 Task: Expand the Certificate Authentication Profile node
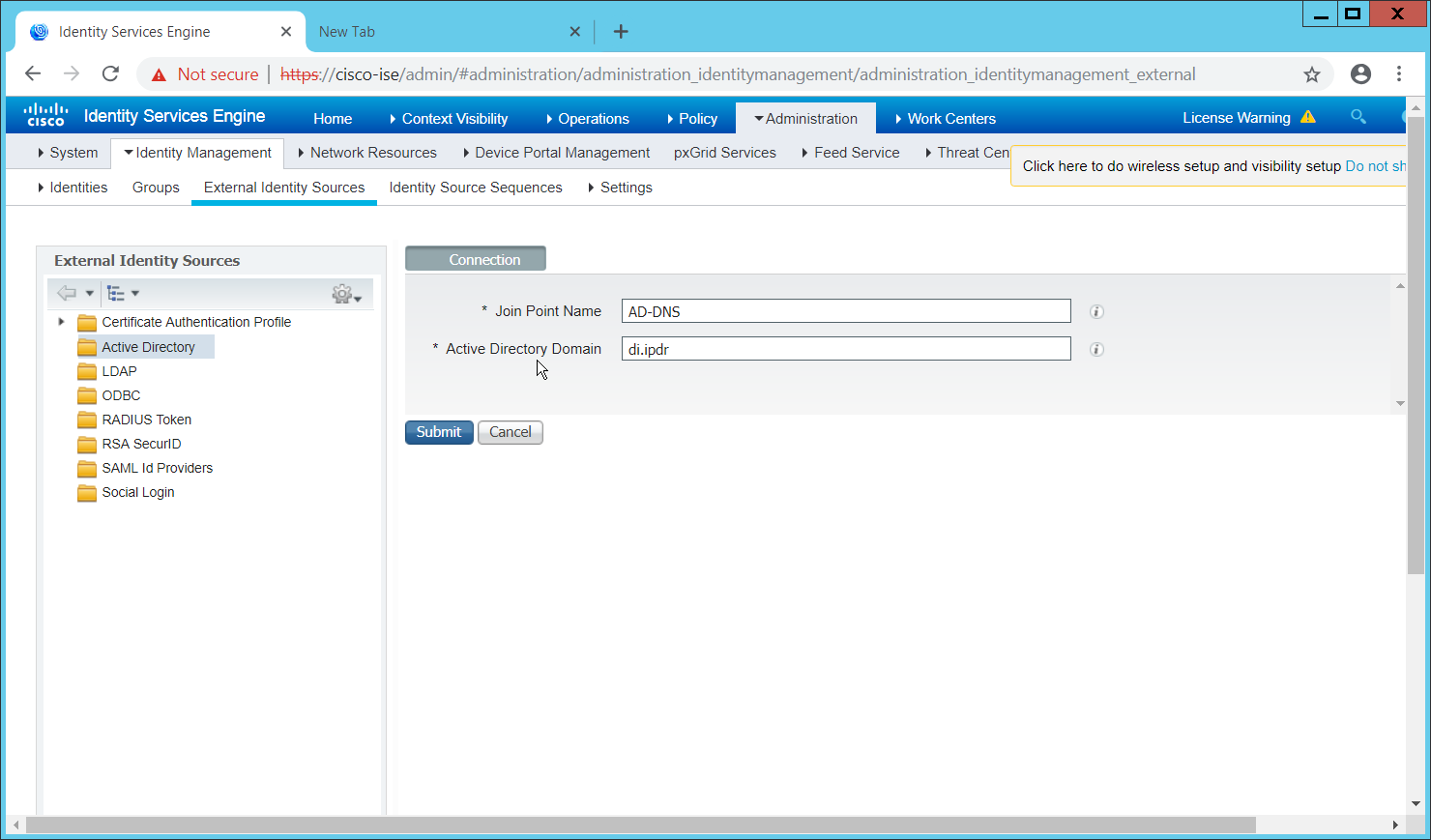[x=61, y=322]
